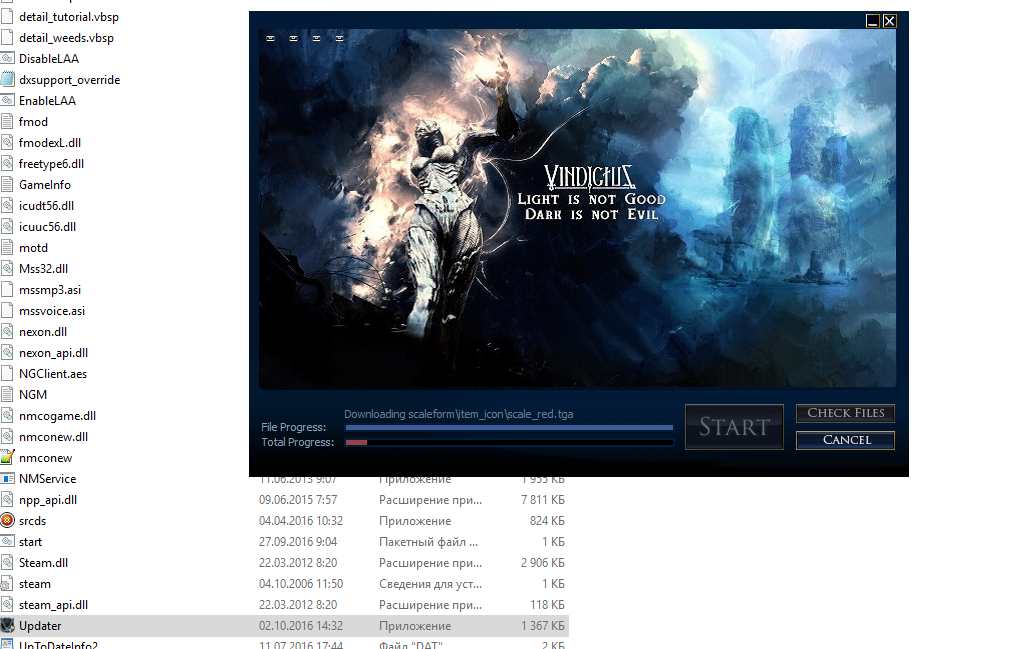Select the file name nmconew.dll

(x=54, y=437)
